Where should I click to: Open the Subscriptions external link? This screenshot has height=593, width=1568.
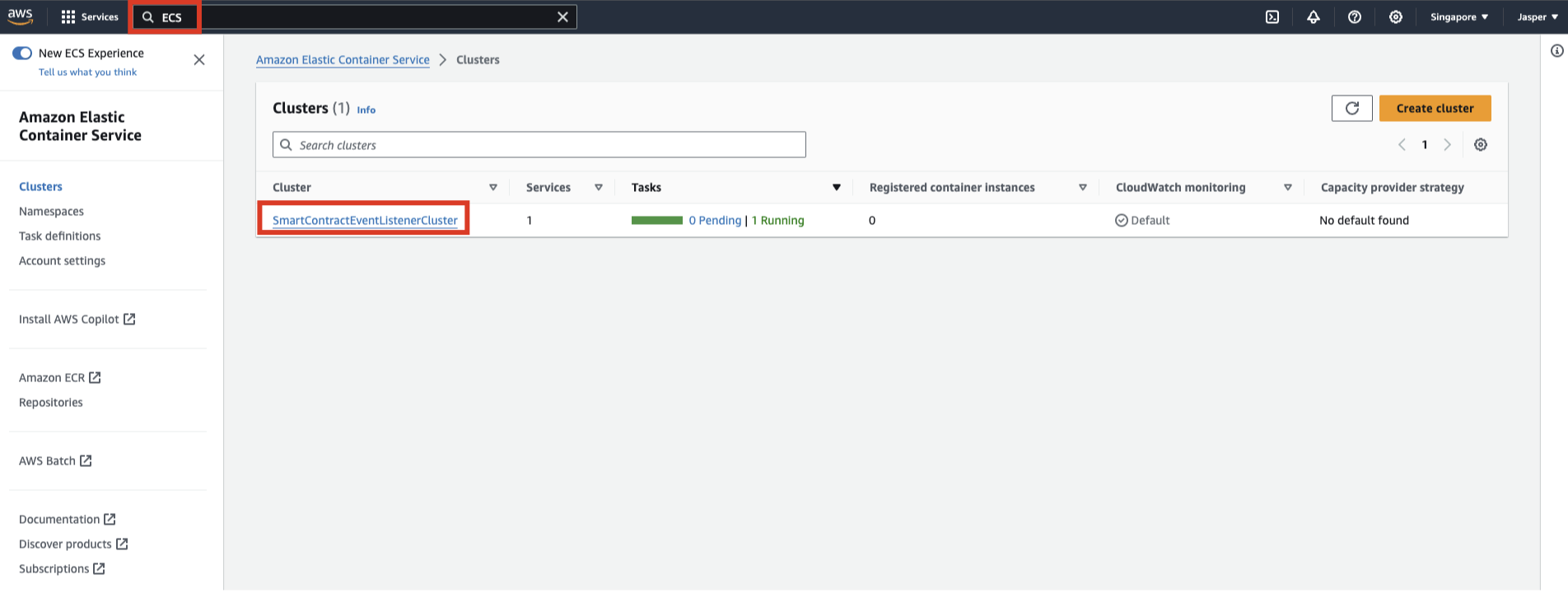62,568
